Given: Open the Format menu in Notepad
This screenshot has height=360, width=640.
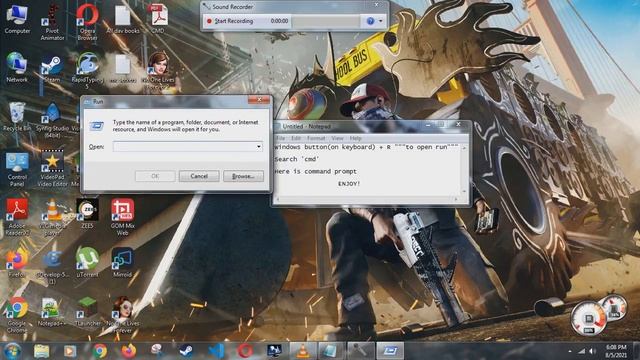Looking at the screenshot, I should (316, 138).
